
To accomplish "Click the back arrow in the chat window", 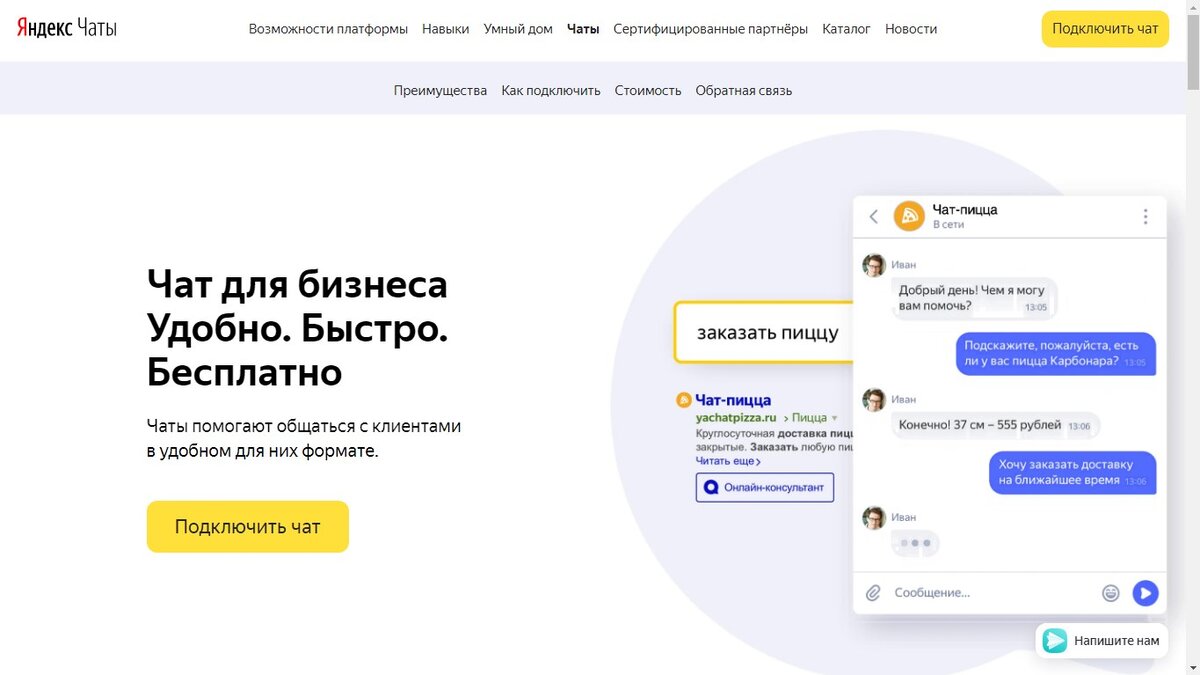I will coord(872,214).
